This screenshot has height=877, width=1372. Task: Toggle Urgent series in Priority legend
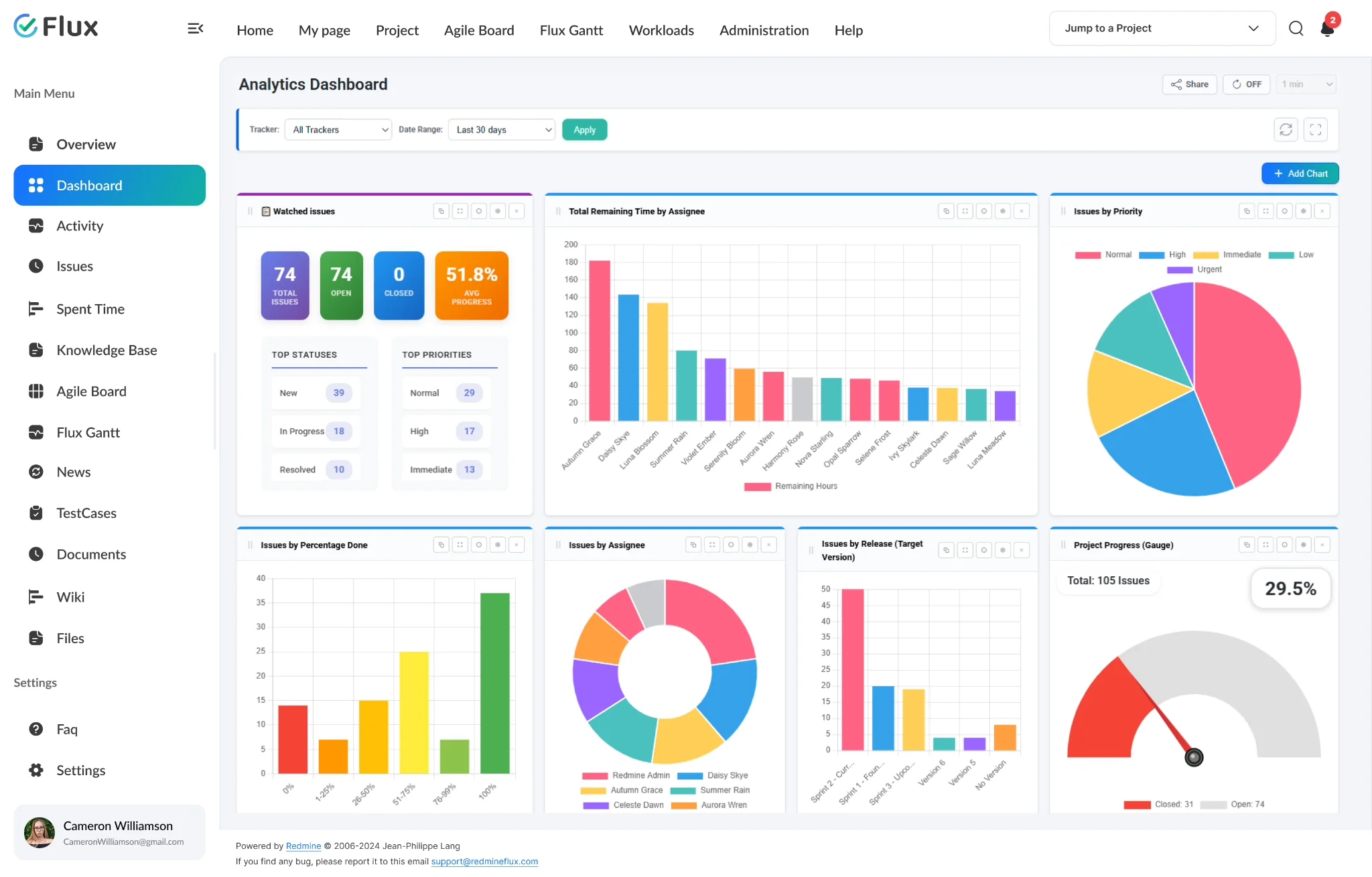(1194, 269)
